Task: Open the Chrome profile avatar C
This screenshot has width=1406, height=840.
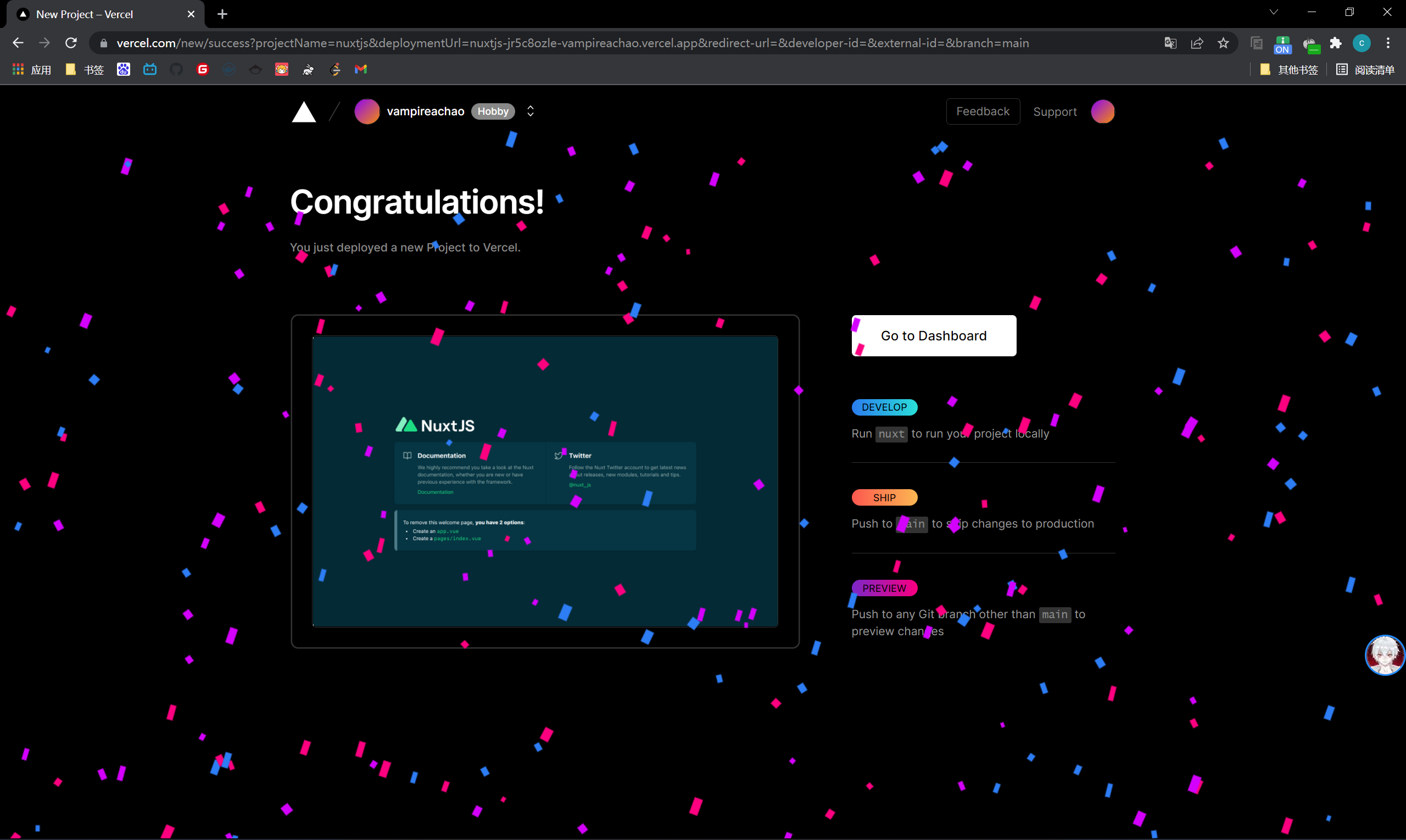Action: click(x=1362, y=43)
